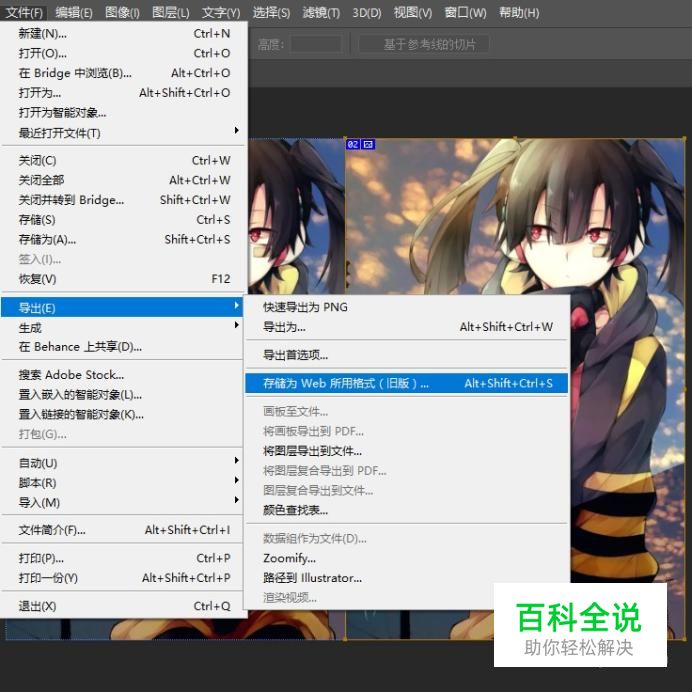Expand 最近打开文件(T) submenu
Screen dimensions: 692x692
(x=124, y=133)
